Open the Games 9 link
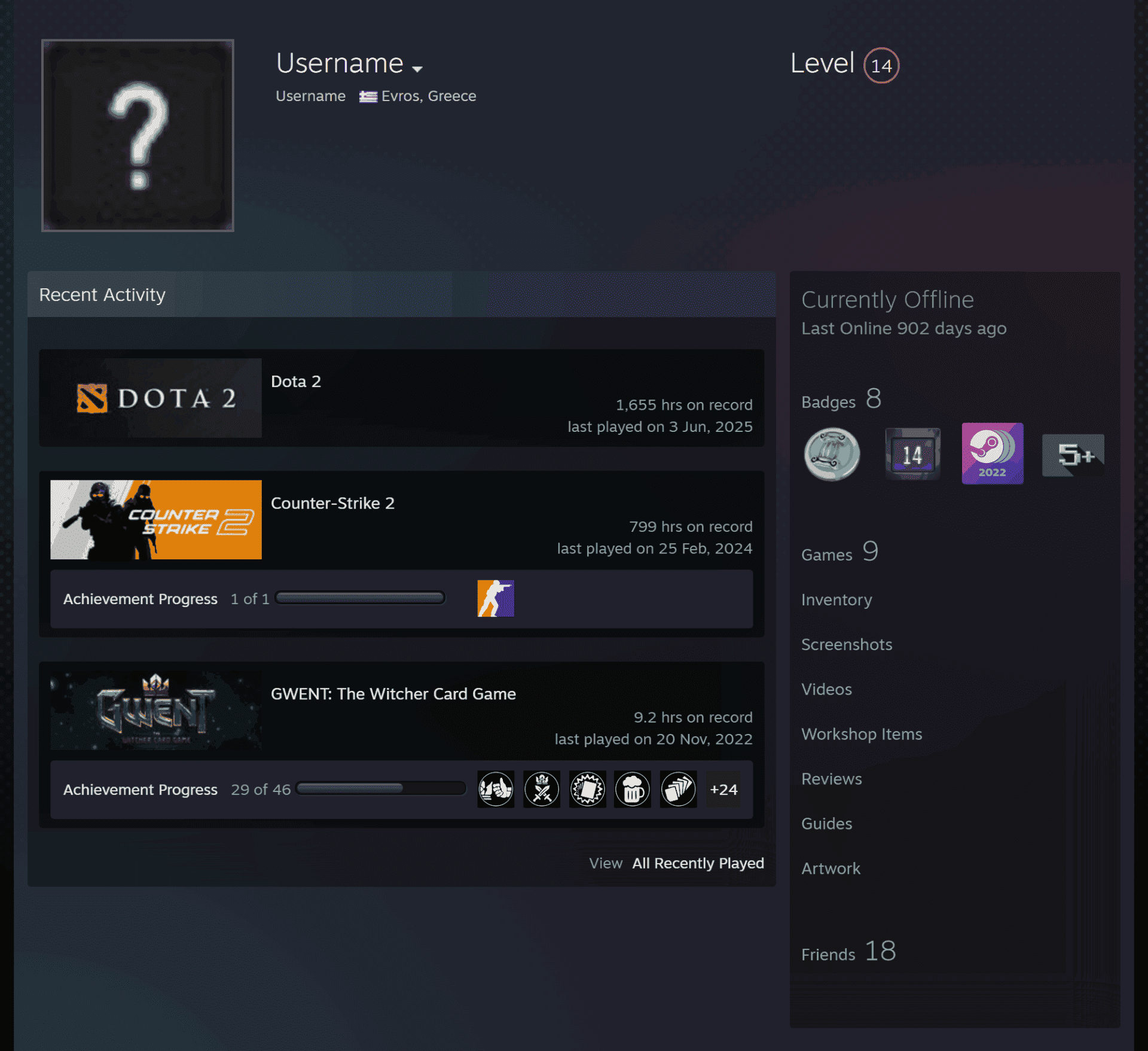This screenshot has height=1051, width=1148. (840, 552)
